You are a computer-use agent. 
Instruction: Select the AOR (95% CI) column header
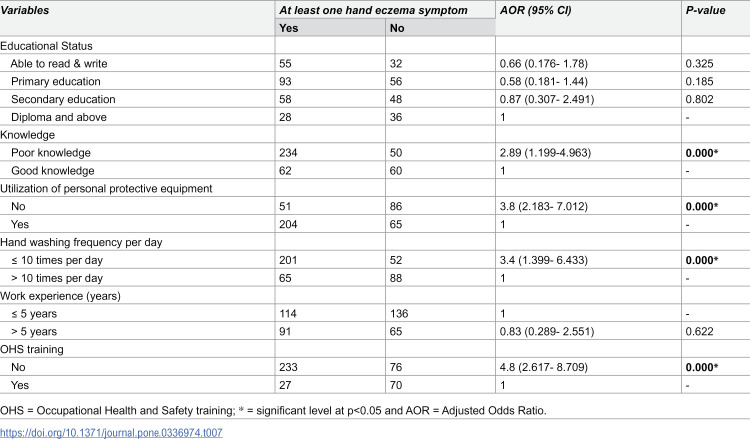click(535, 11)
